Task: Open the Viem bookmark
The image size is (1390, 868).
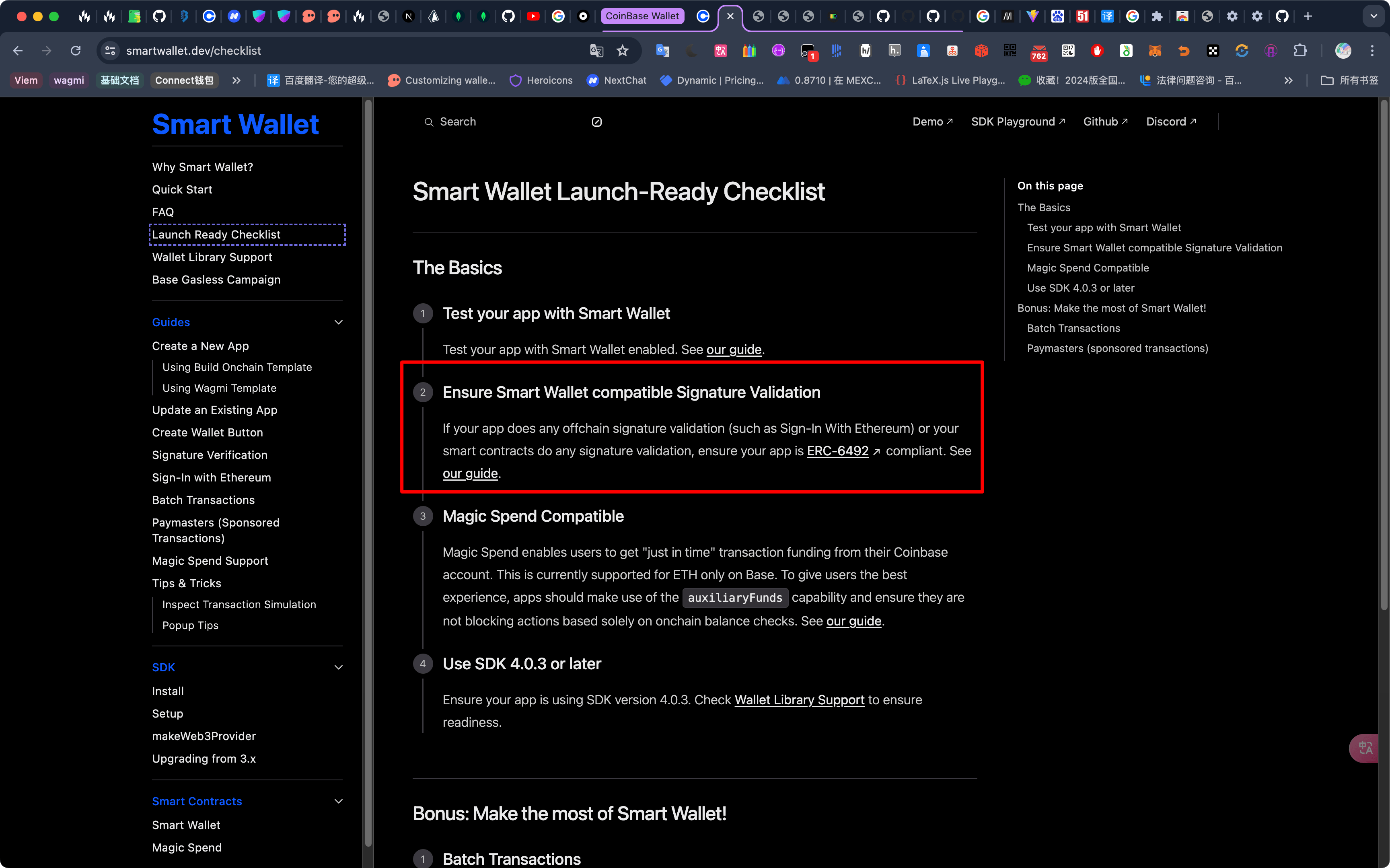Action: pos(26,80)
